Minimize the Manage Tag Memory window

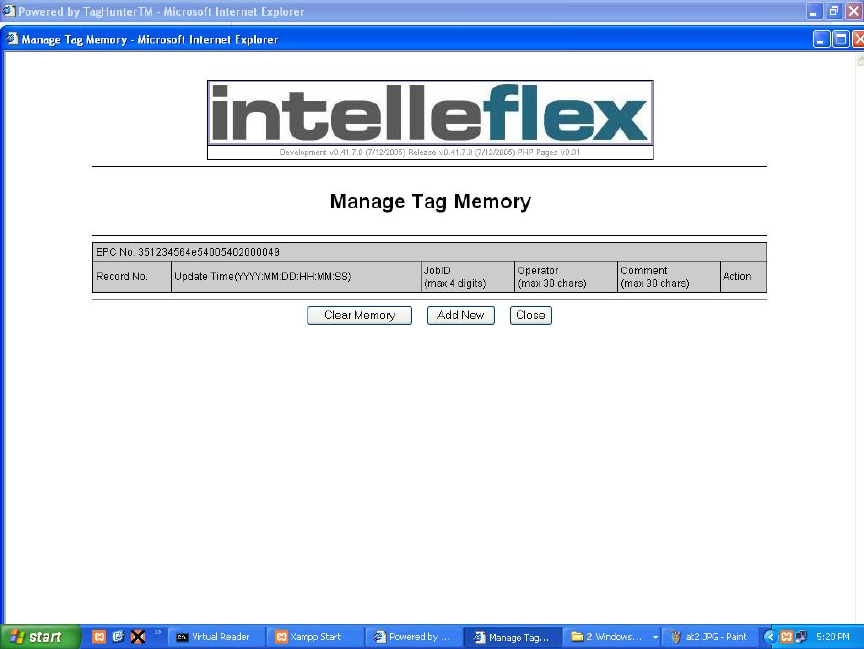coord(821,39)
